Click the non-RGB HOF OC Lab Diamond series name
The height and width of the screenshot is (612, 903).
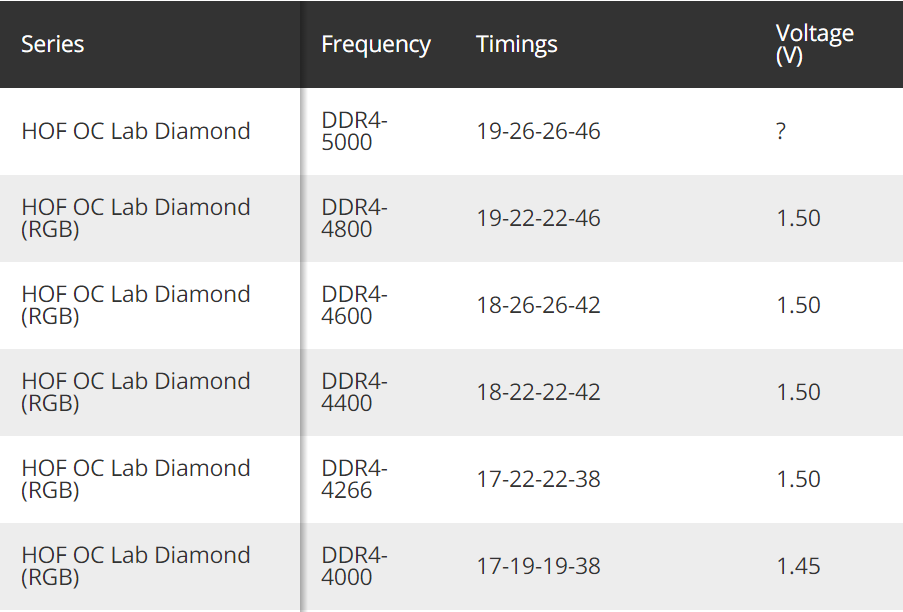pyautogui.click(x=136, y=131)
